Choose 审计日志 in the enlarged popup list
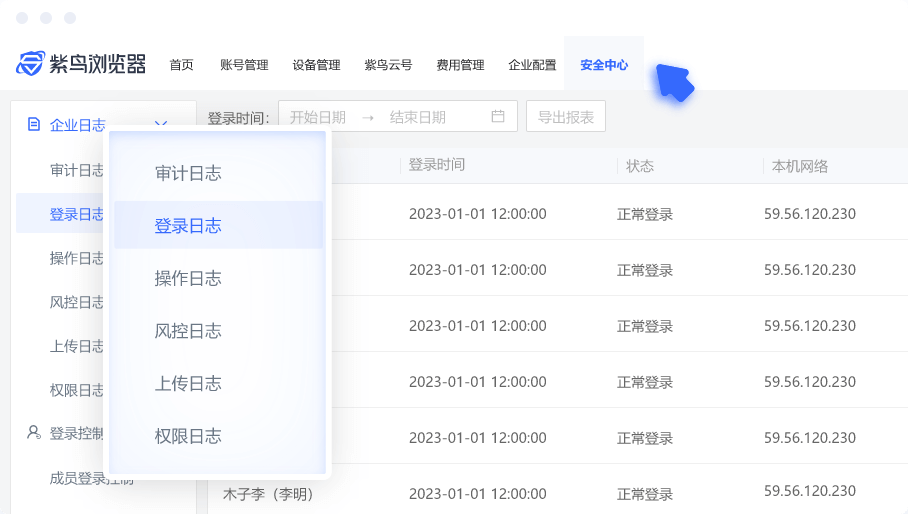The image size is (908, 514). click(x=188, y=173)
